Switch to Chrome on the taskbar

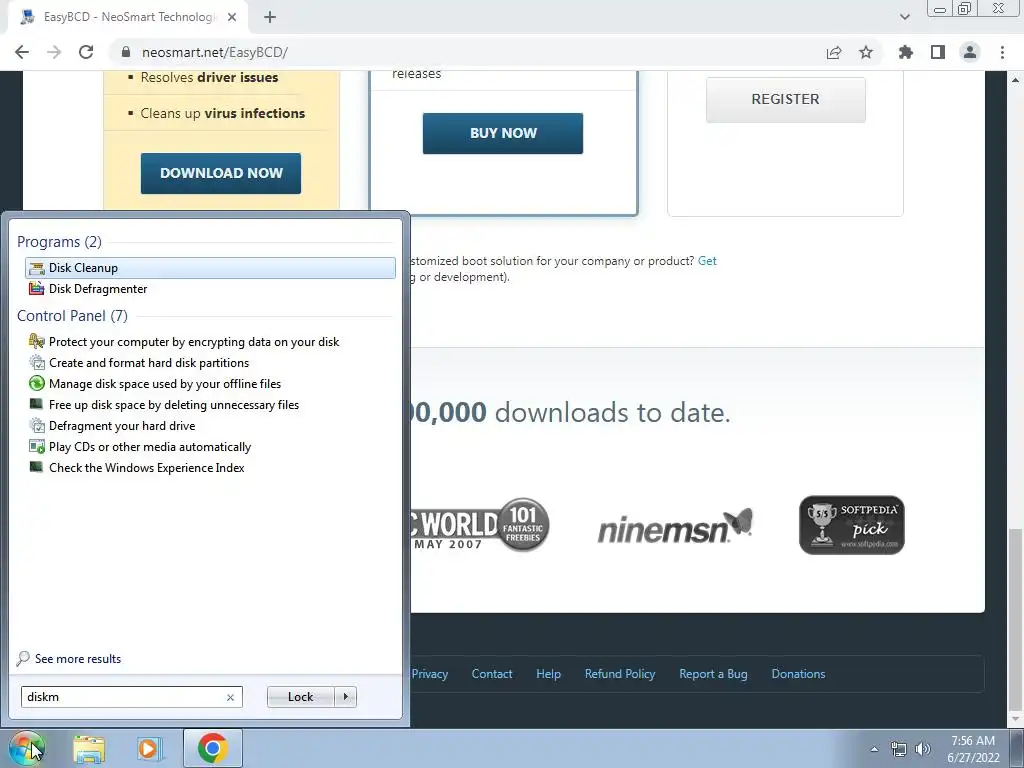click(x=212, y=748)
